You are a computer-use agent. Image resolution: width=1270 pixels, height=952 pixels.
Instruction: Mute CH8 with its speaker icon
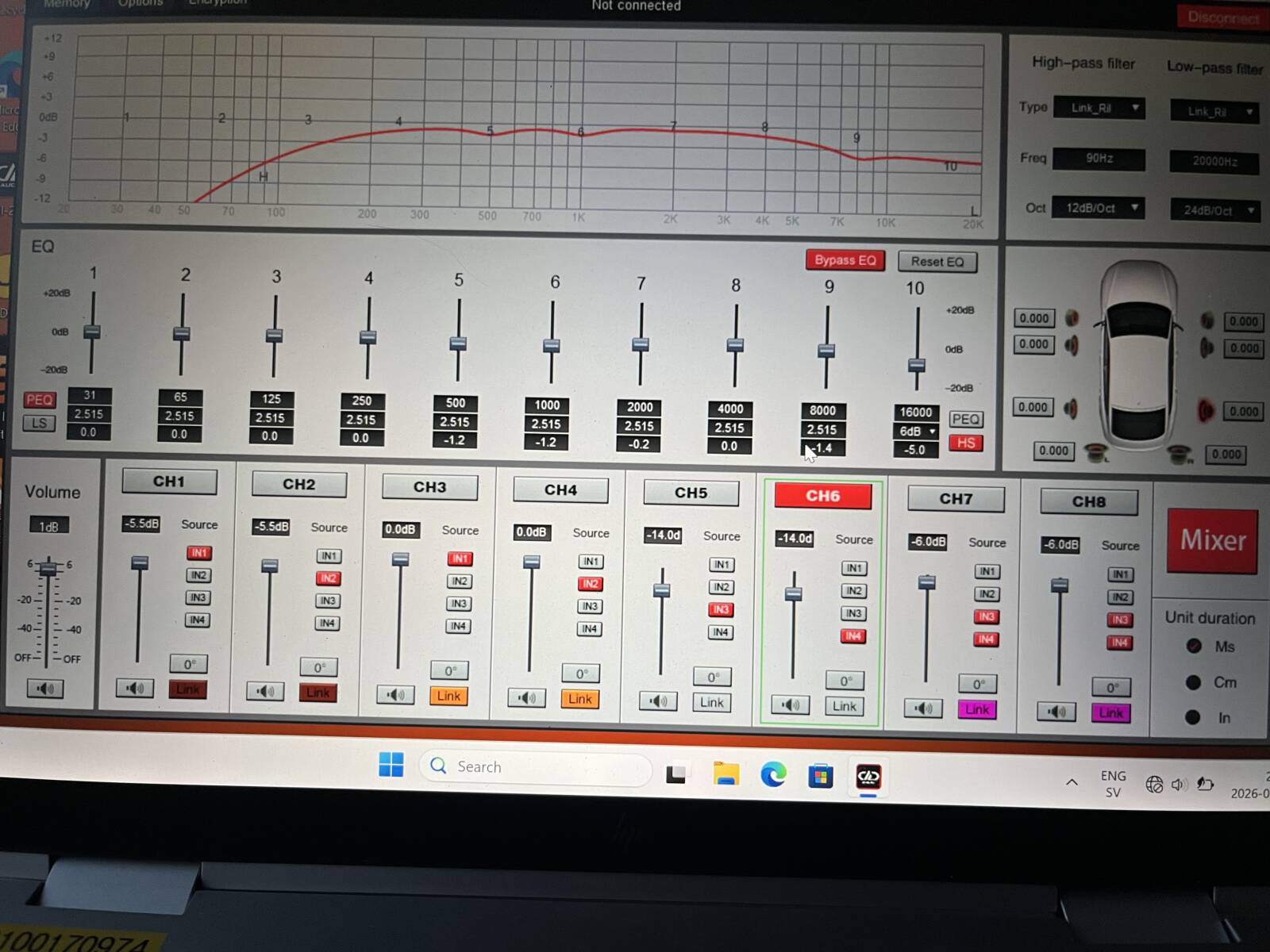(x=1056, y=712)
